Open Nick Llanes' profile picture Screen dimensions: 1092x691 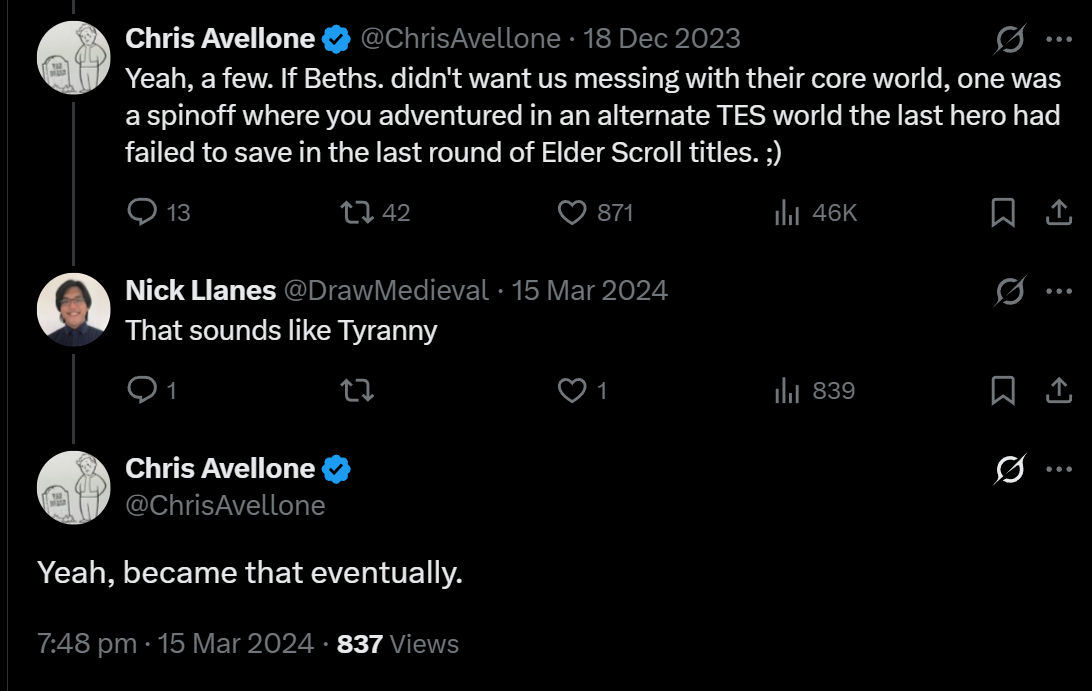pyautogui.click(x=74, y=309)
